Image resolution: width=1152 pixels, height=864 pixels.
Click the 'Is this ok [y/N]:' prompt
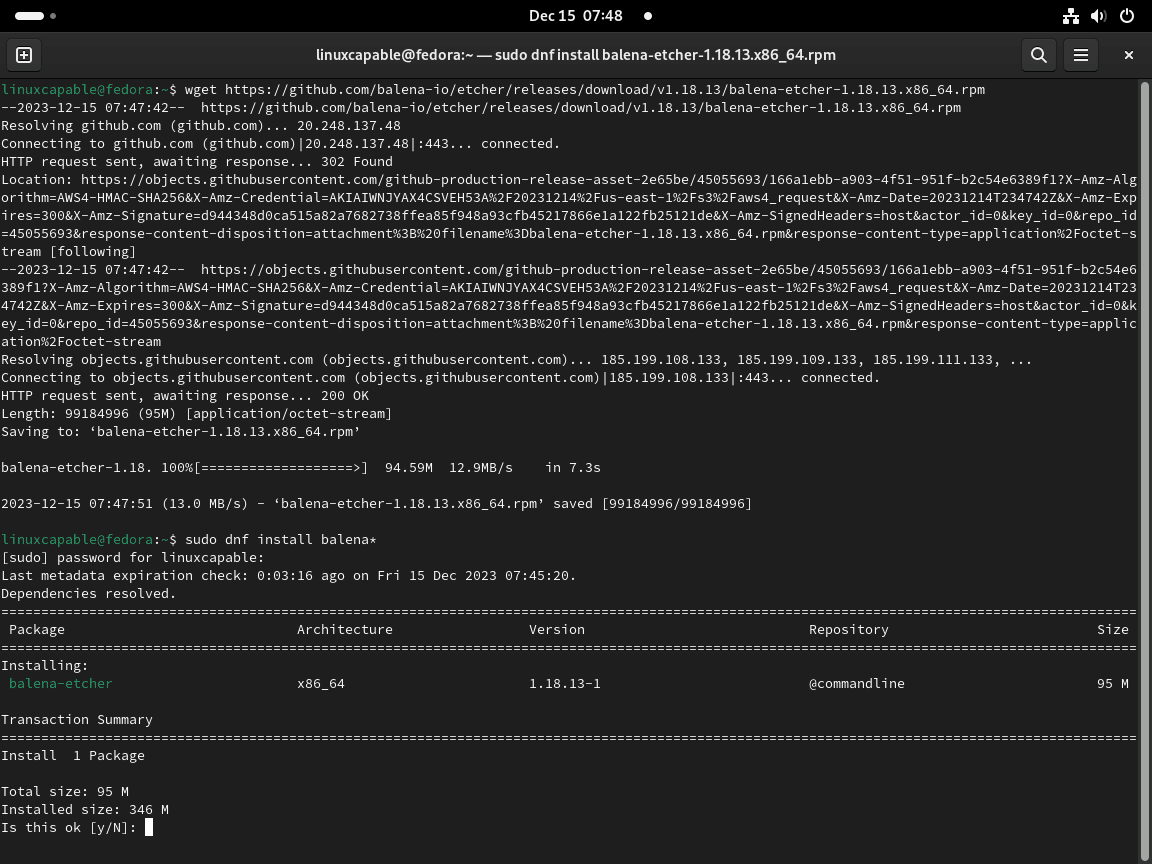69,827
